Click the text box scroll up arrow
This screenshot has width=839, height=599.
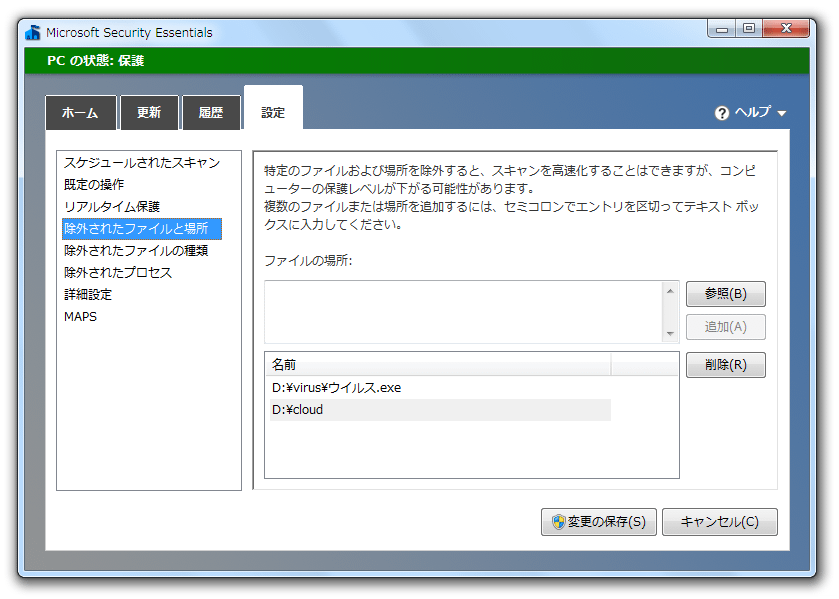[x=670, y=291]
